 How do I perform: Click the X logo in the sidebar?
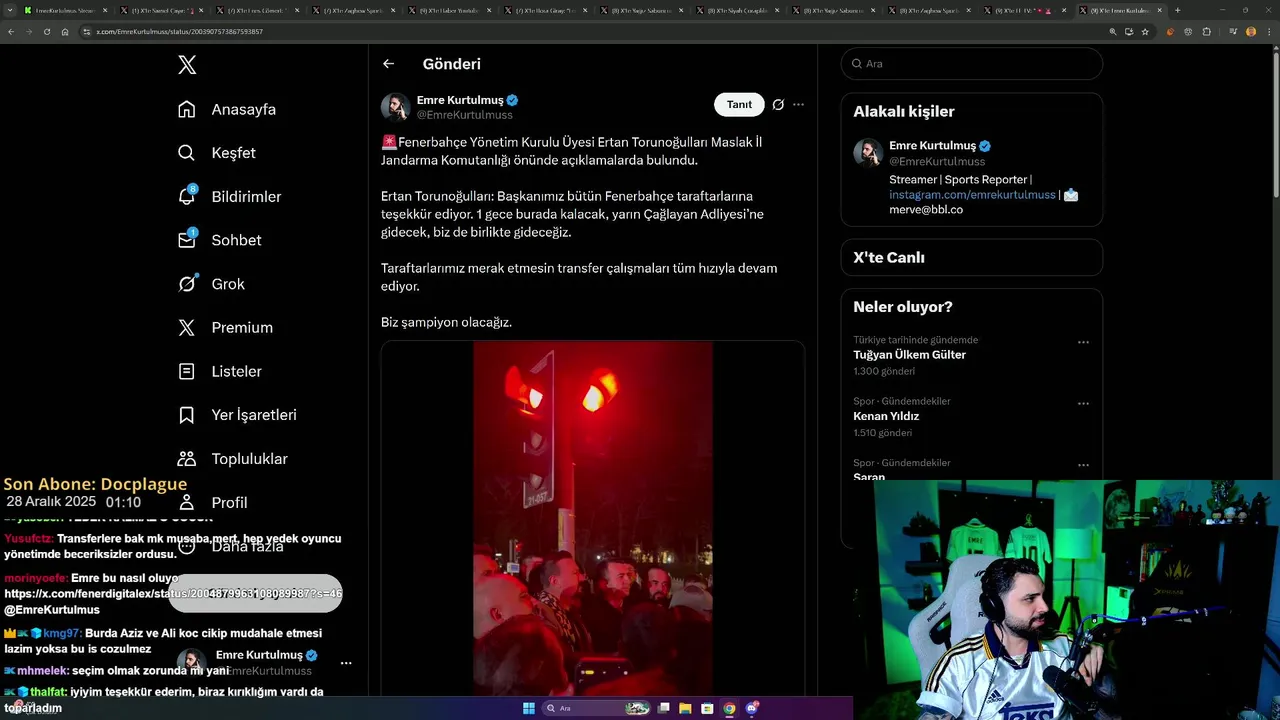187,65
